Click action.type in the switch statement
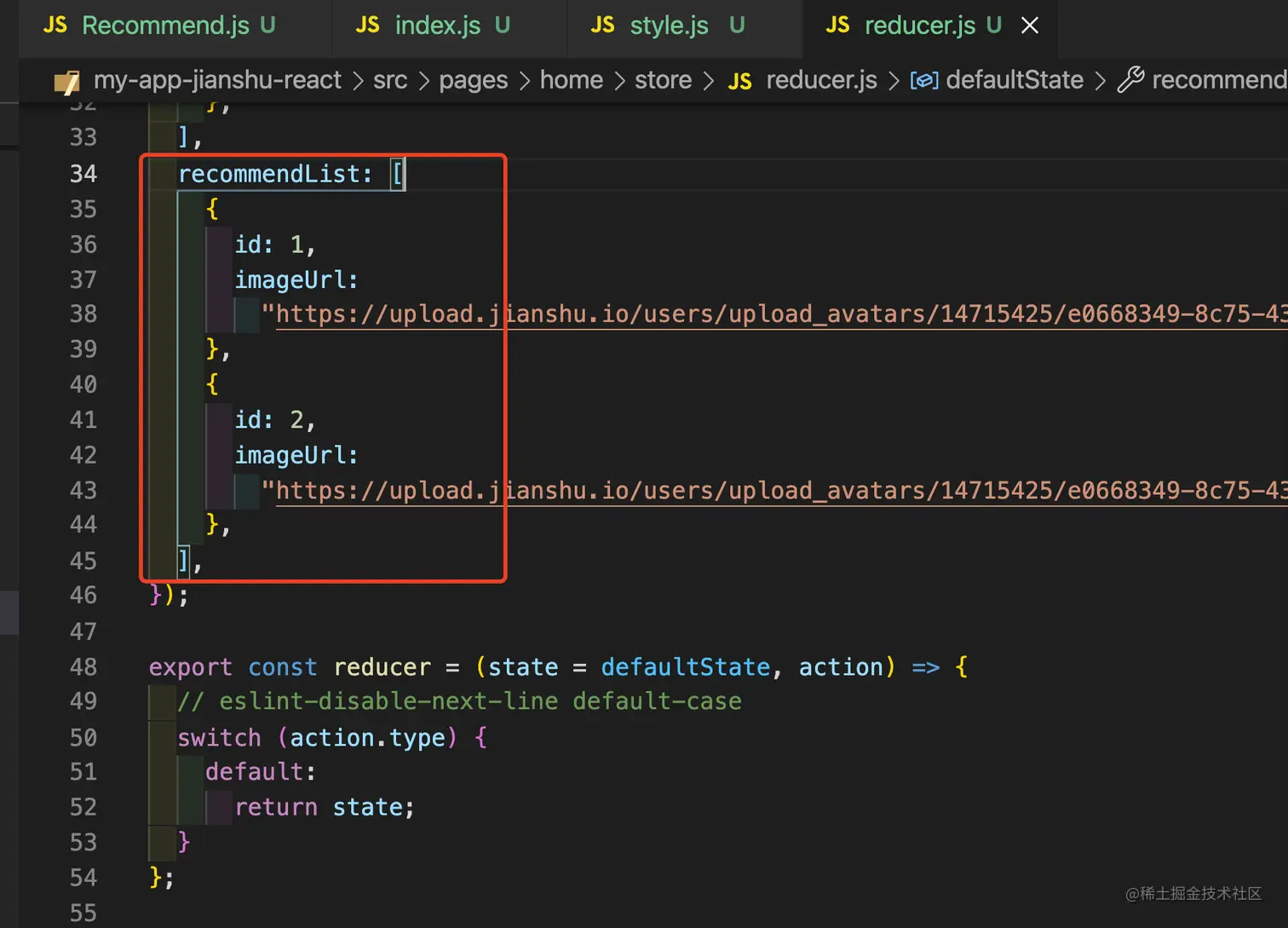The image size is (1288, 928). click(x=368, y=738)
